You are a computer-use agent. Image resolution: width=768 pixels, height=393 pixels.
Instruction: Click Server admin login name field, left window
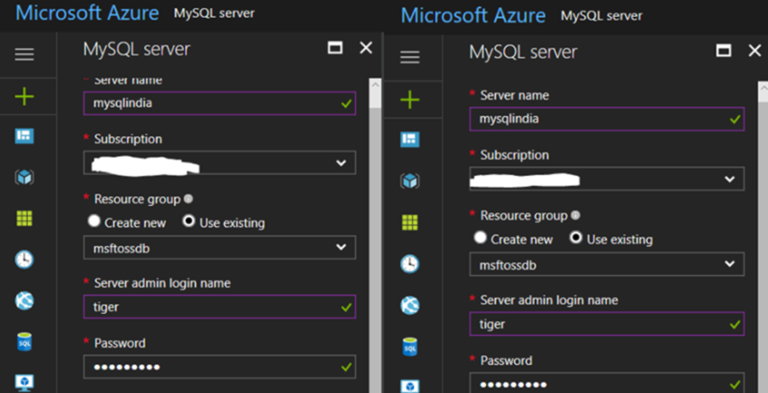point(219,307)
